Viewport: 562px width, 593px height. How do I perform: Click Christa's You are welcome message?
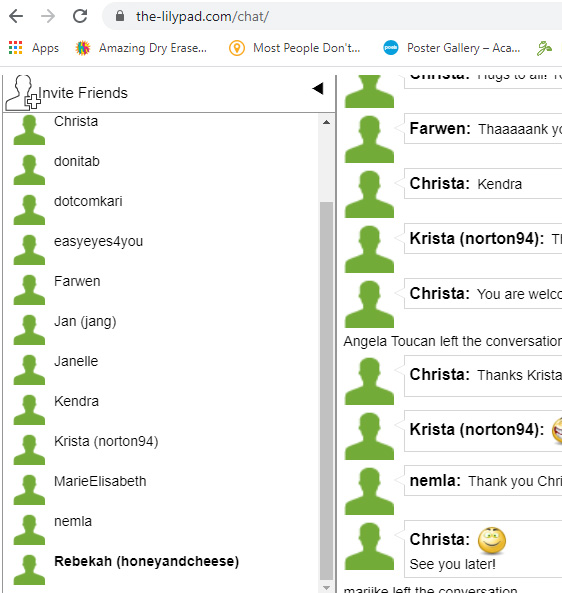(483, 294)
